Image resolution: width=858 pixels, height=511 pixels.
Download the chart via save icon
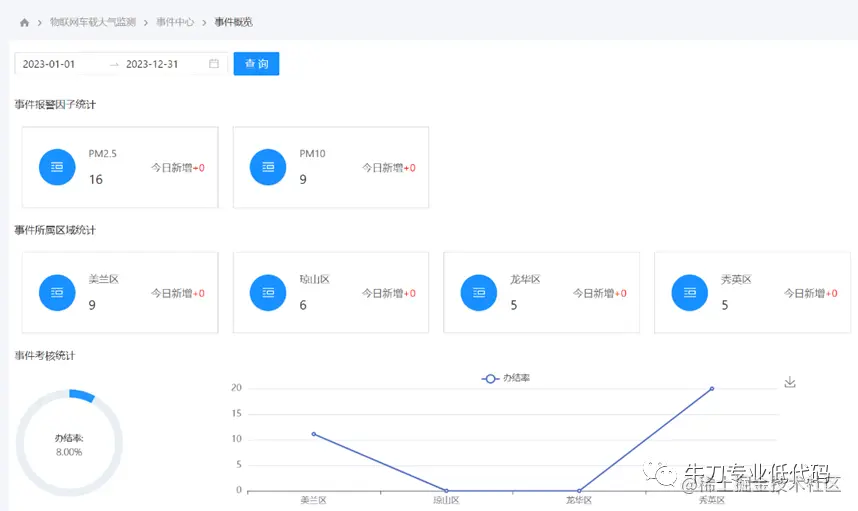point(790,382)
